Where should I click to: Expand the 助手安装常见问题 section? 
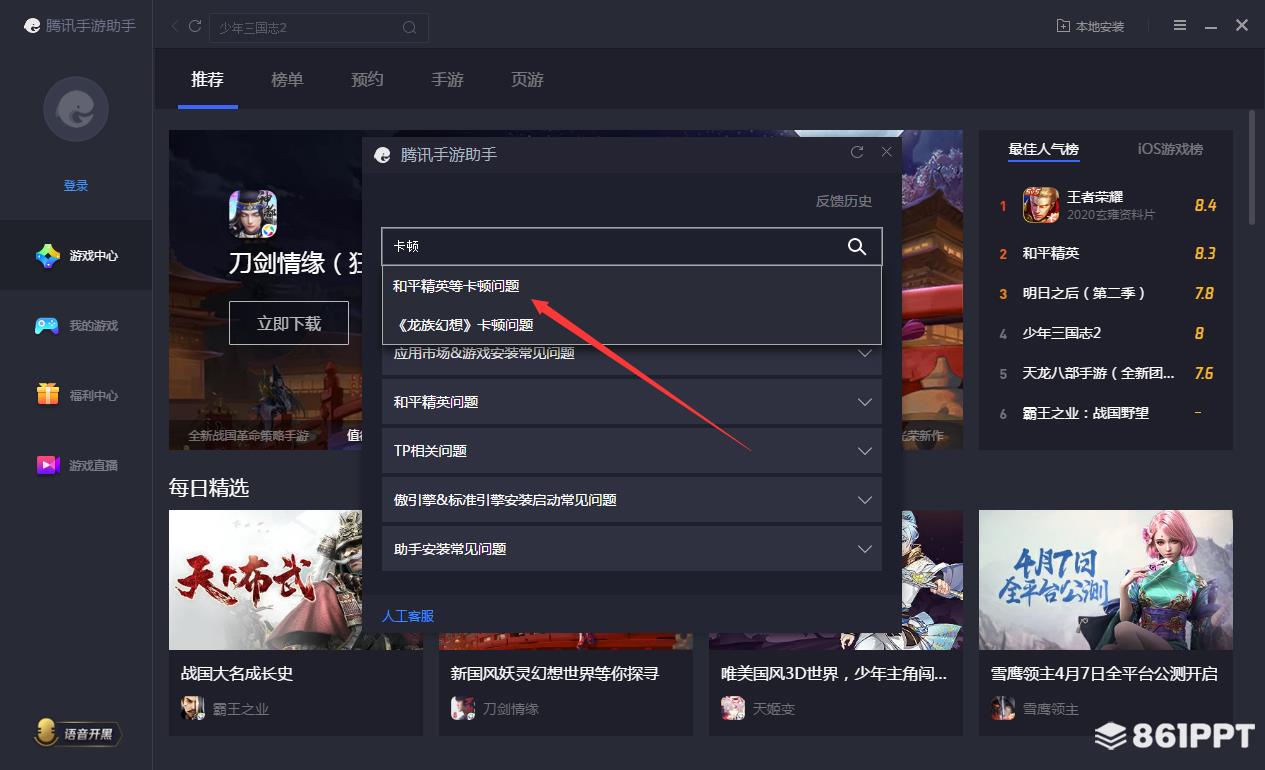coord(632,549)
